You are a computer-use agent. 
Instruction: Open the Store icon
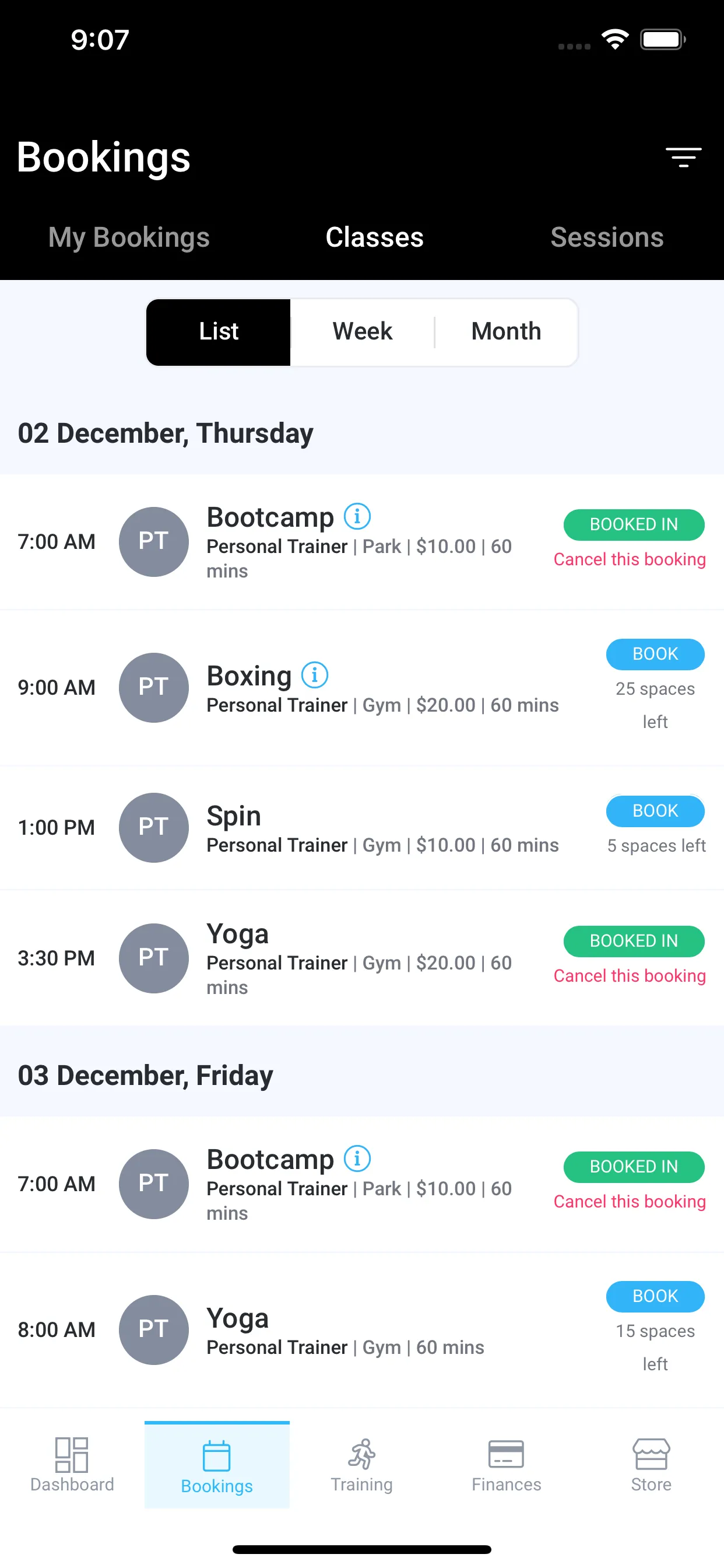(x=651, y=1454)
